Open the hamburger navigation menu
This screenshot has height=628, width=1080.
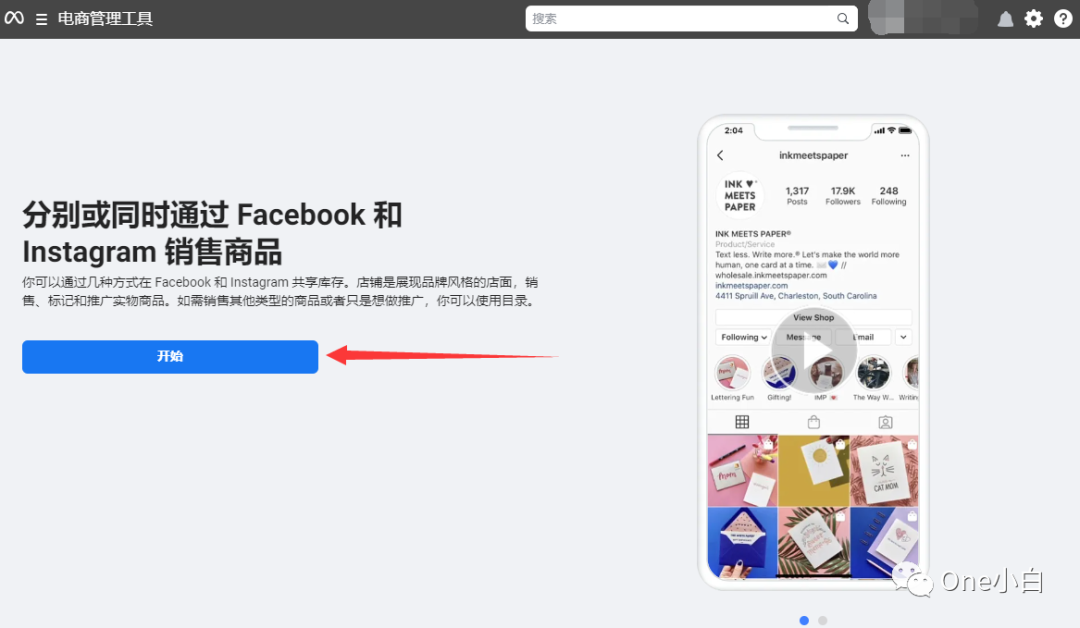pos(40,18)
